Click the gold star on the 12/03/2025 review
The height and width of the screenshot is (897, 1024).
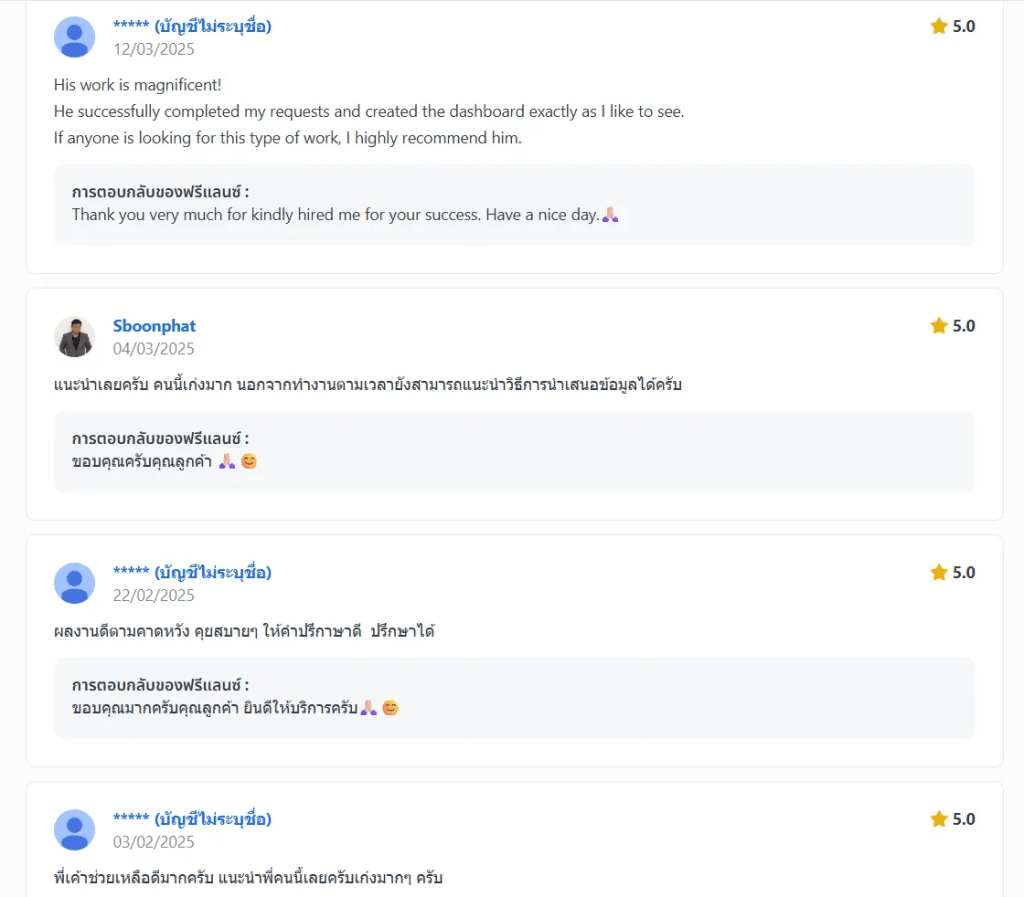click(x=939, y=26)
